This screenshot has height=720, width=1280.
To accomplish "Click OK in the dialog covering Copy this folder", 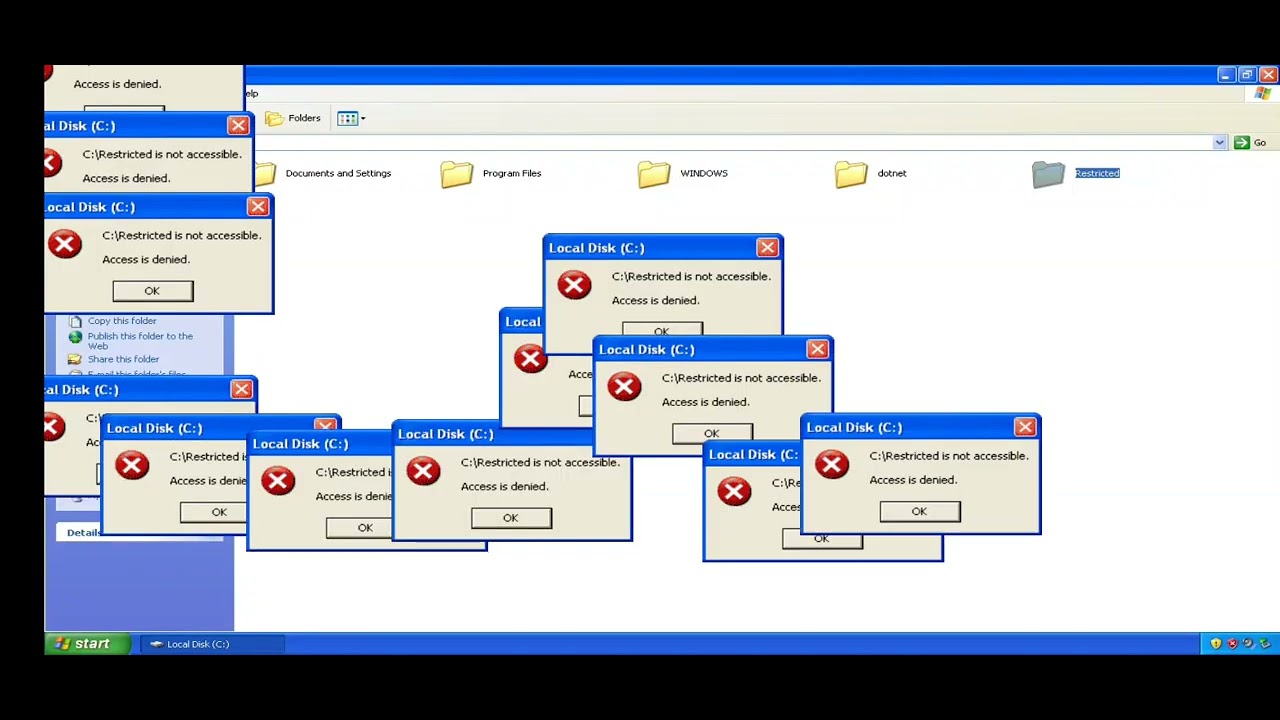I will (x=152, y=291).
